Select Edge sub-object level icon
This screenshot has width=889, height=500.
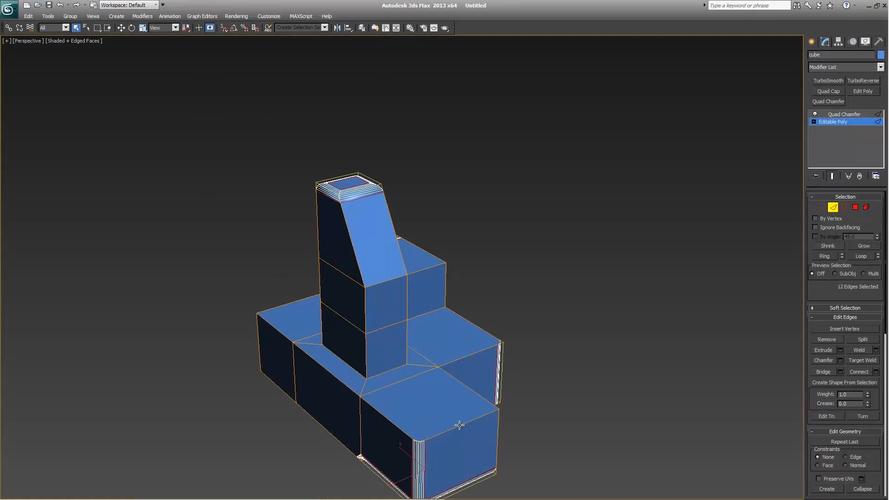[x=833, y=207]
